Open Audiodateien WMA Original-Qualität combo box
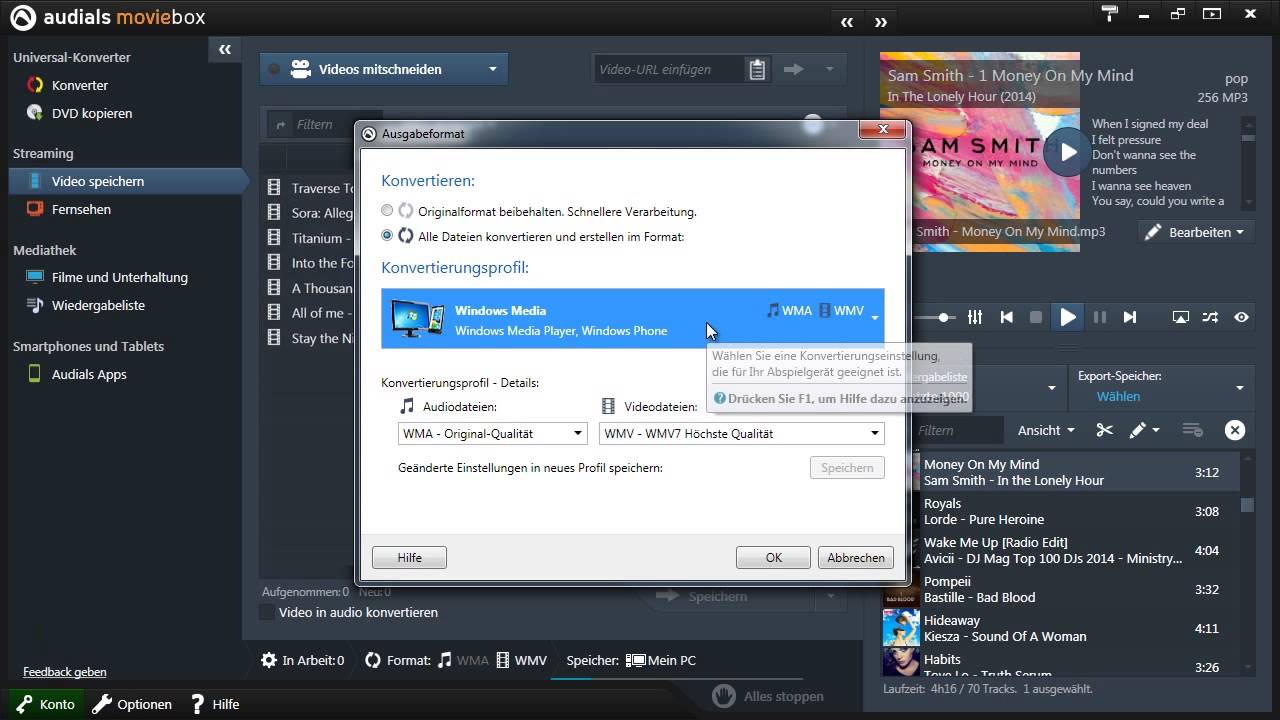This screenshot has height=720, width=1280. coord(493,433)
